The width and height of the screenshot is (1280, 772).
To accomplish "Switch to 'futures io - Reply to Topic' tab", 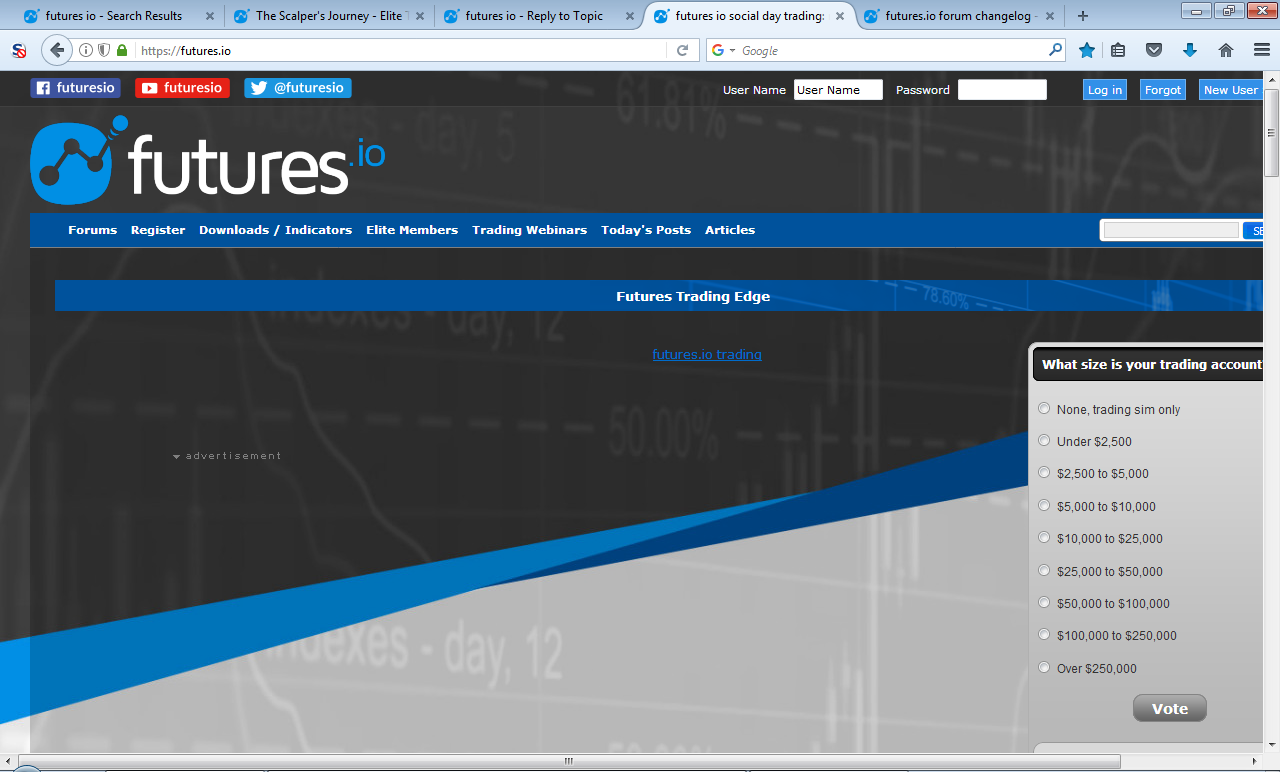I will click(538, 16).
